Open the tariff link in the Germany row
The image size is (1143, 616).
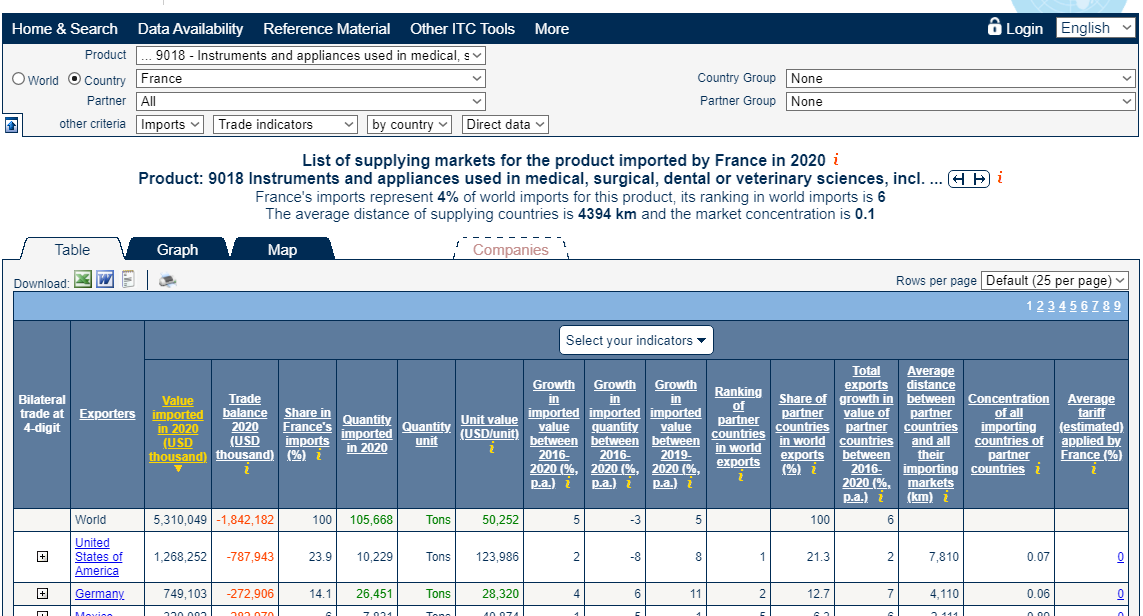[x=1120, y=594]
